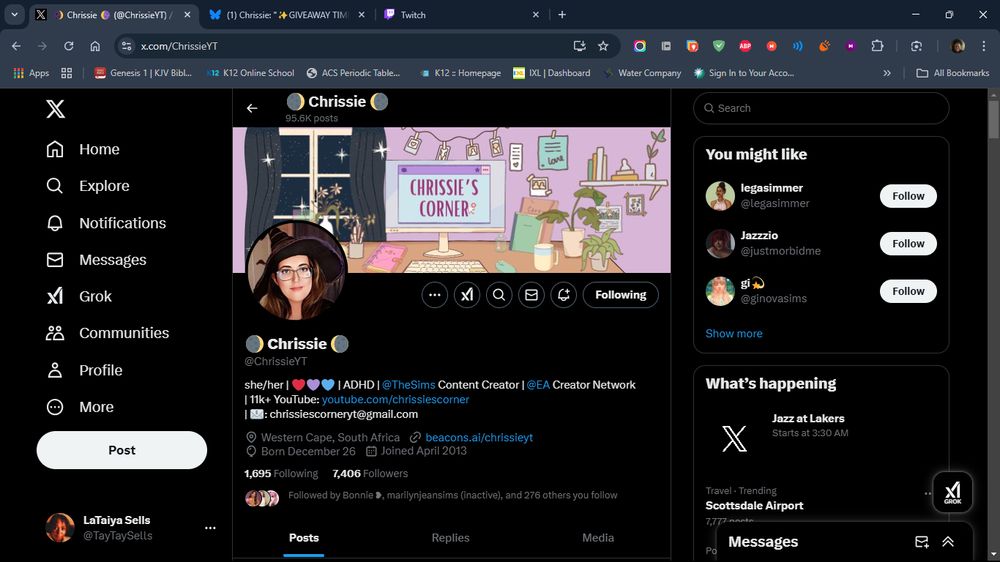Bookmark this page star icon

[603, 46]
